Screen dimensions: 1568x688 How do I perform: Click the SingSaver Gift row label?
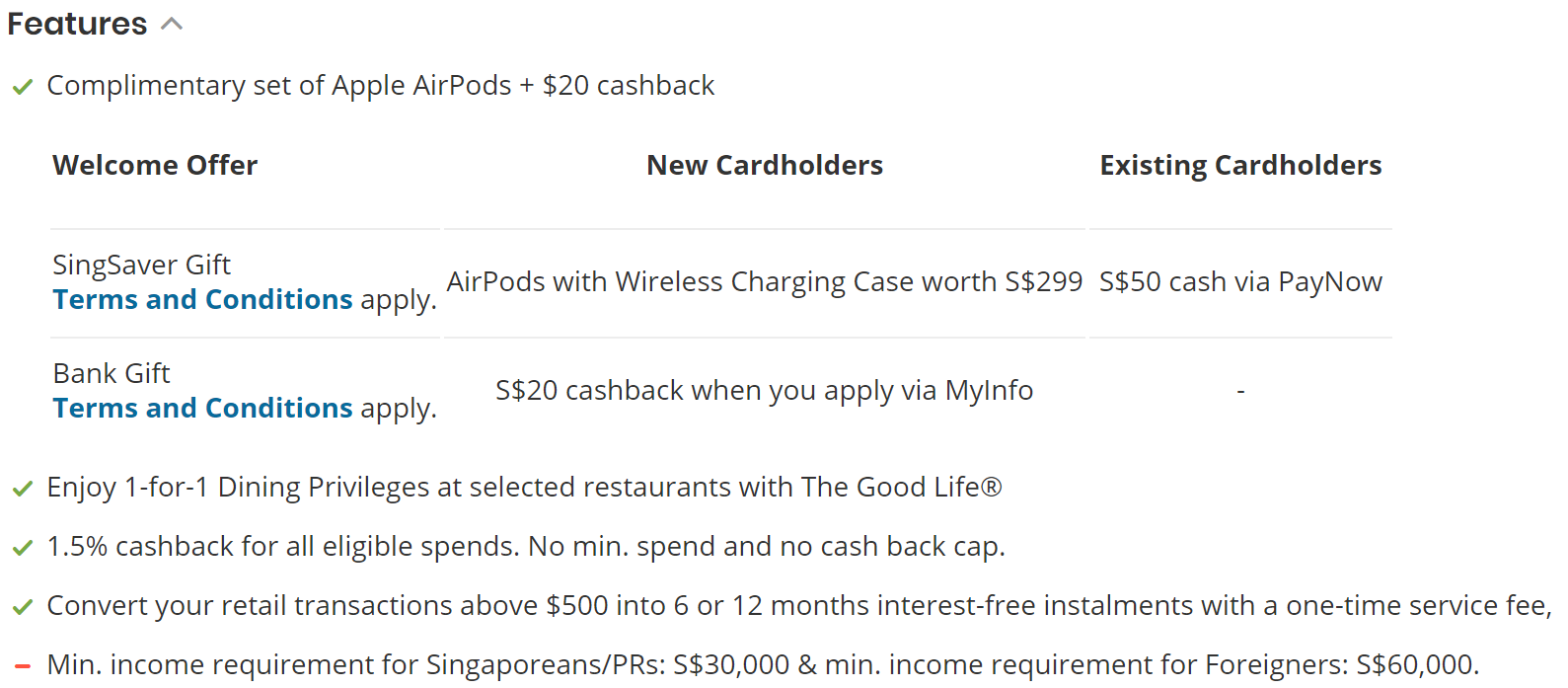coord(141,265)
